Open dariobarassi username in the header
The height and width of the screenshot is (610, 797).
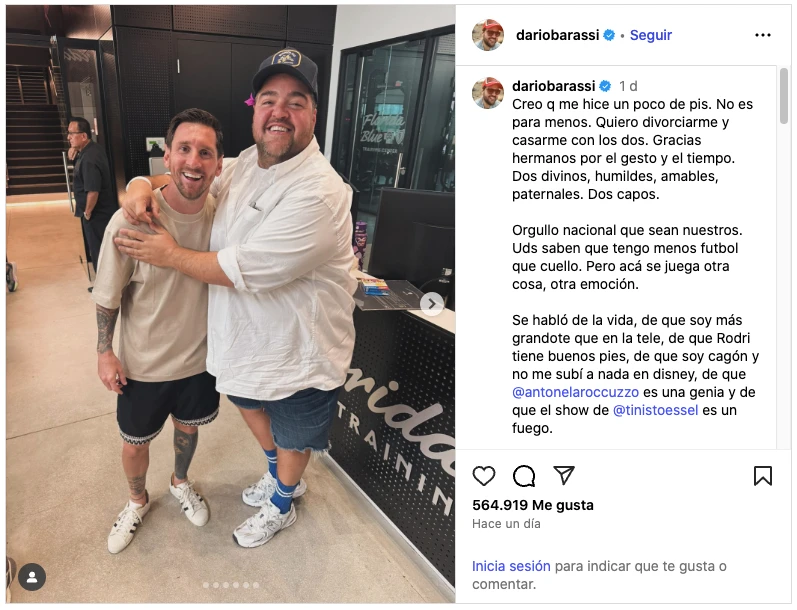pos(557,35)
